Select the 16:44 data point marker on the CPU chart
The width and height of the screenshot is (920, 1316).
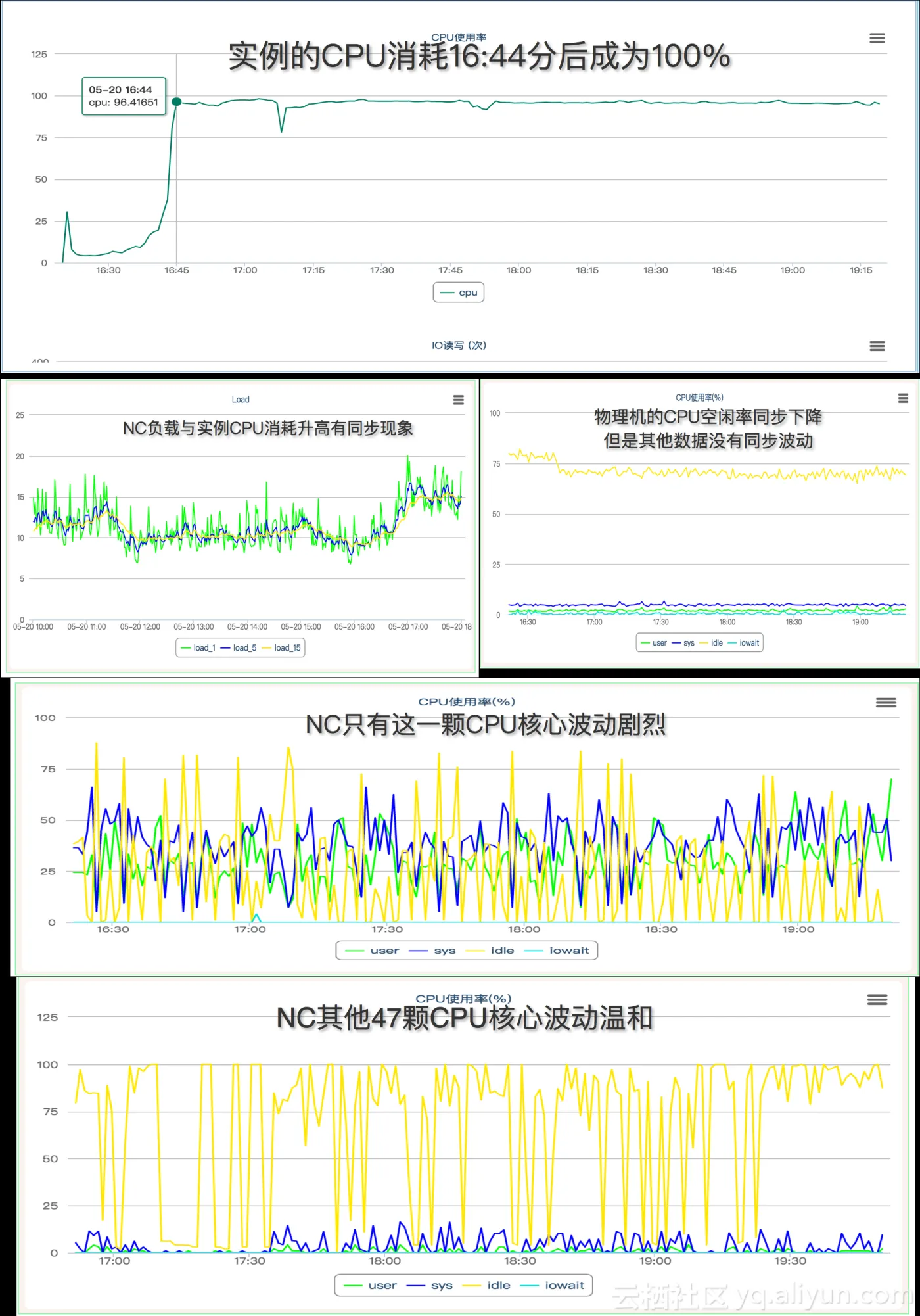(177, 102)
